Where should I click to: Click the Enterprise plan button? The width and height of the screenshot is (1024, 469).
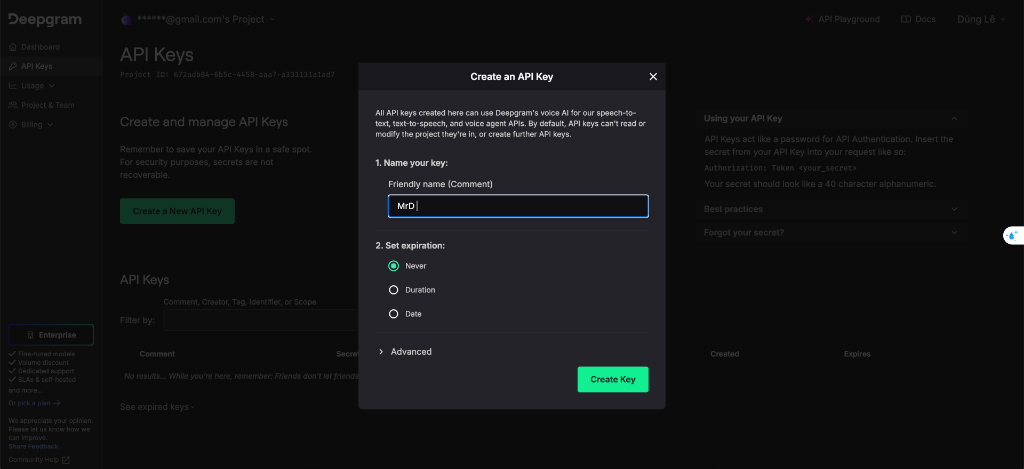point(51,335)
